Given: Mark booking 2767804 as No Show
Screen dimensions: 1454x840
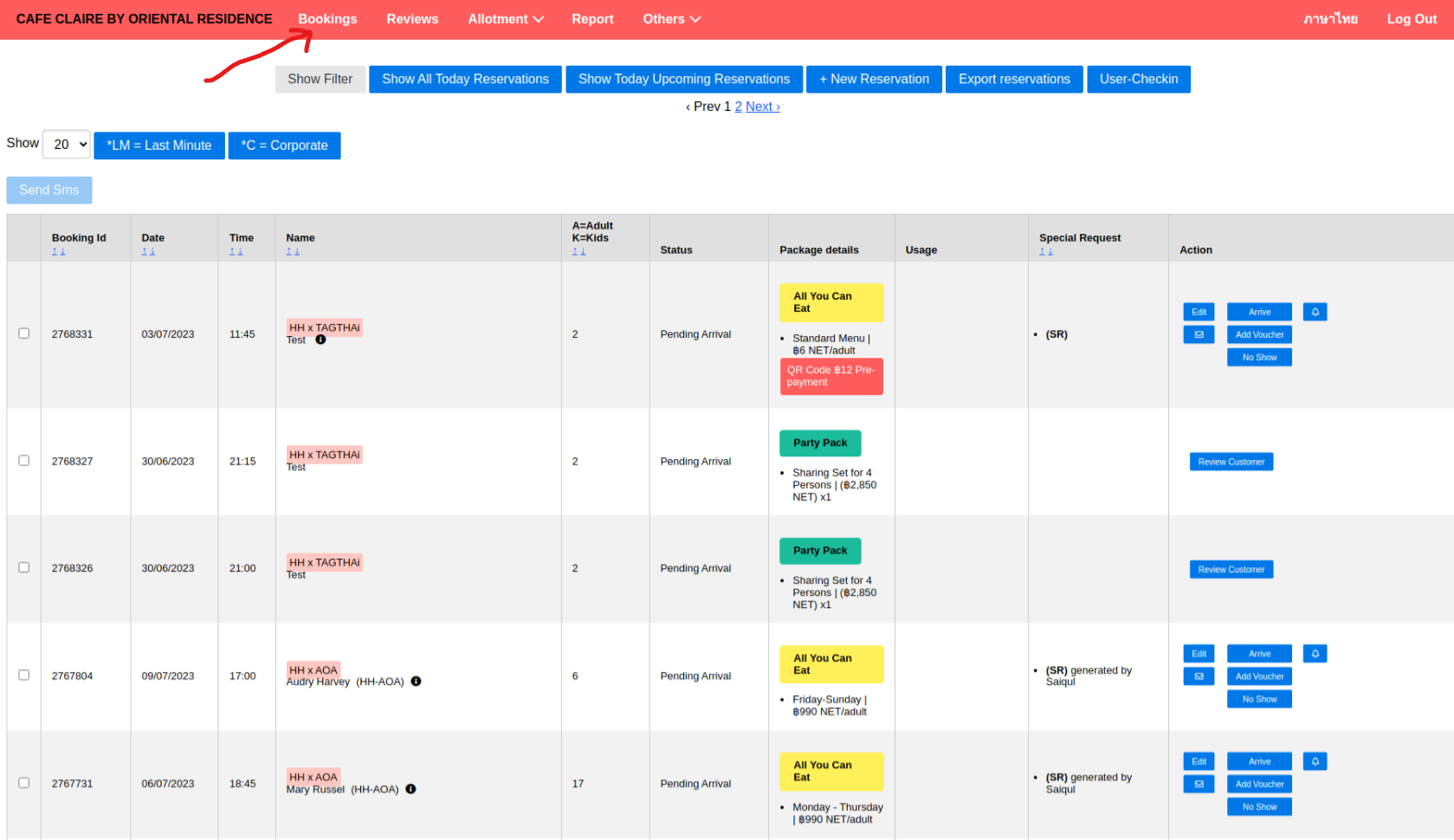Looking at the screenshot, I should click(x=1258, y=699).
